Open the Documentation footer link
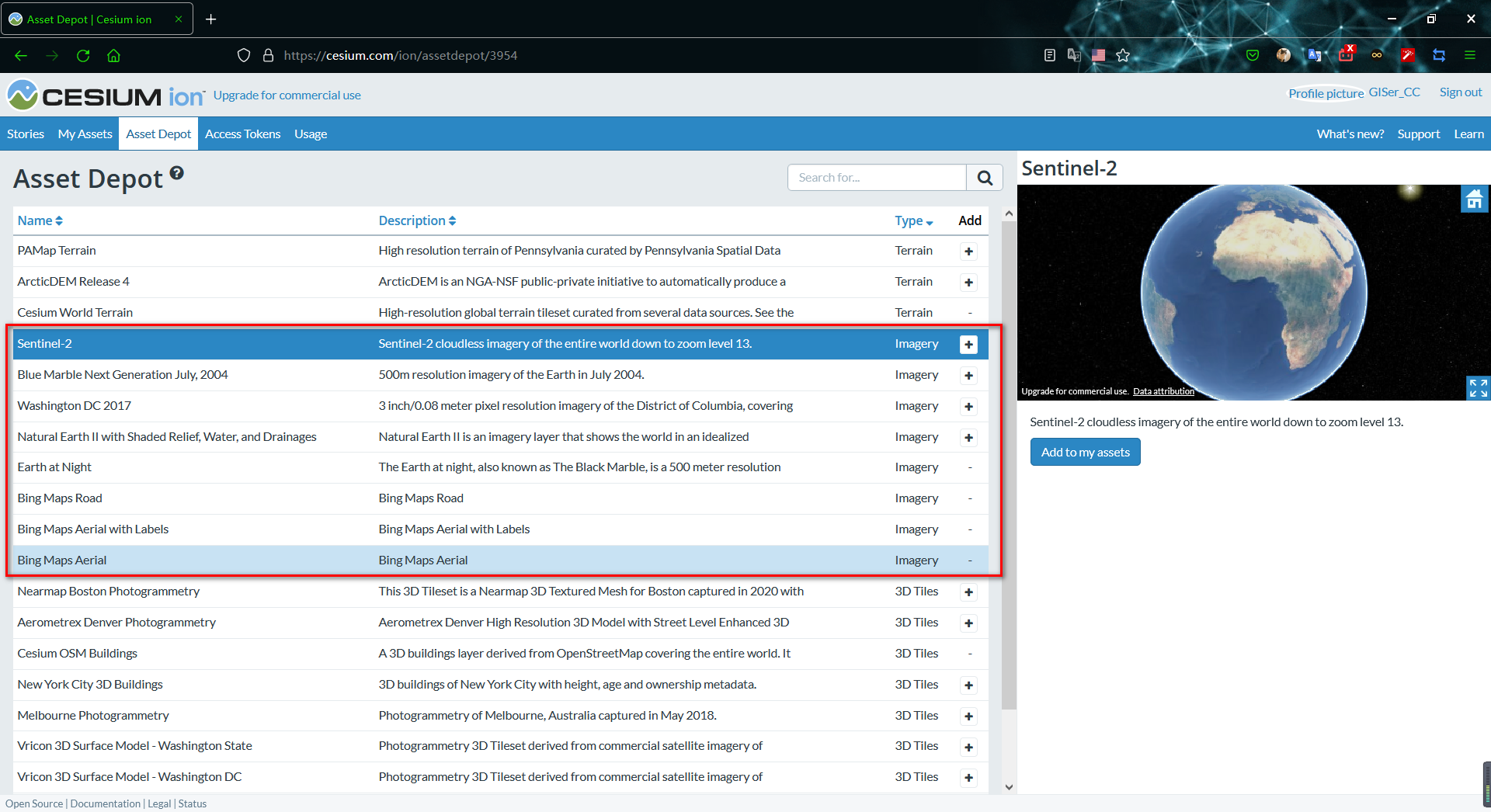The image size is (1491, 812). click(106, 803)
